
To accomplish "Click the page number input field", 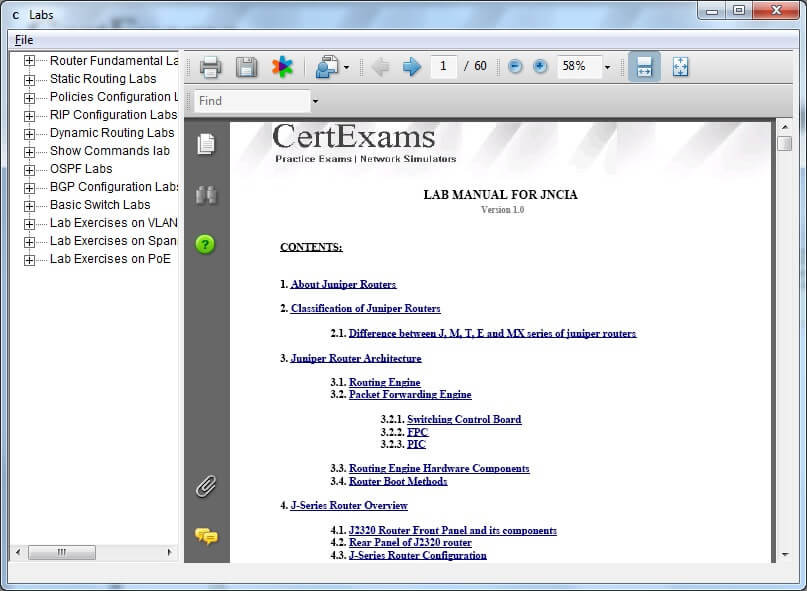I will [x=443, y=66].
